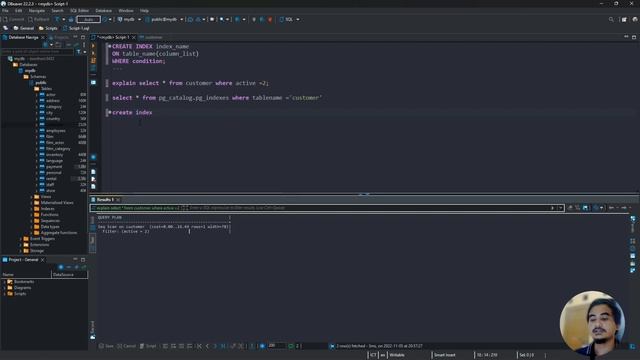Select the category table

point(54,107)
